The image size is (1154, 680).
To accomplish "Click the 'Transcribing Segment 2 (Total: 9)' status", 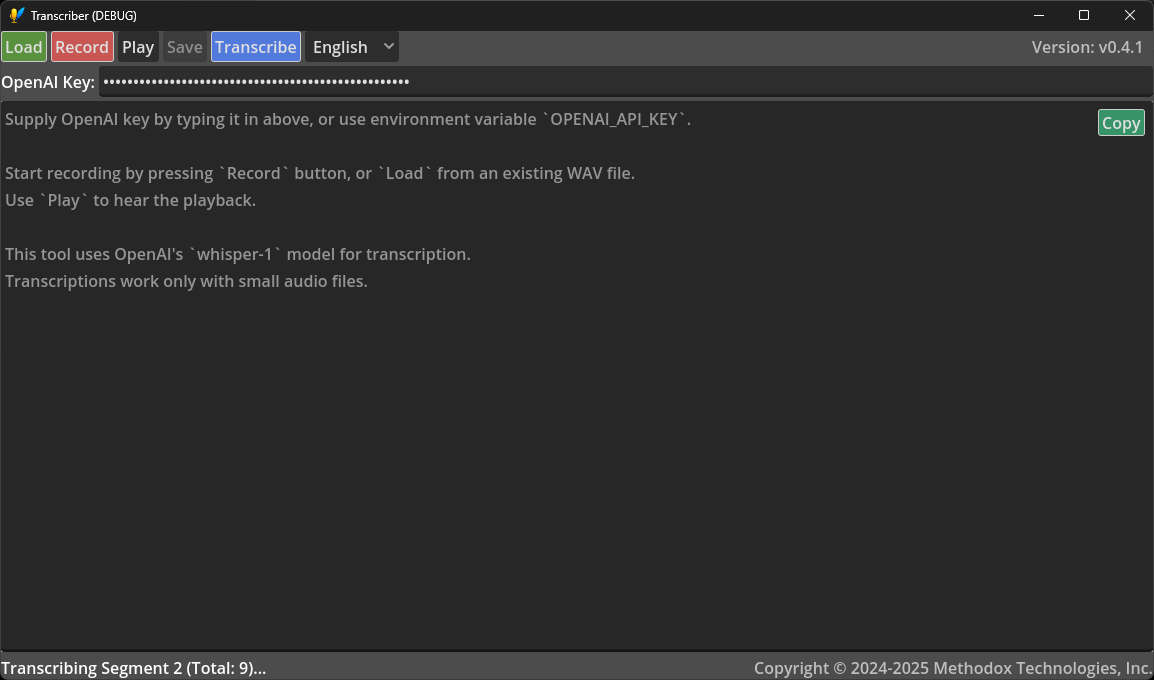I will coord(134,668).
